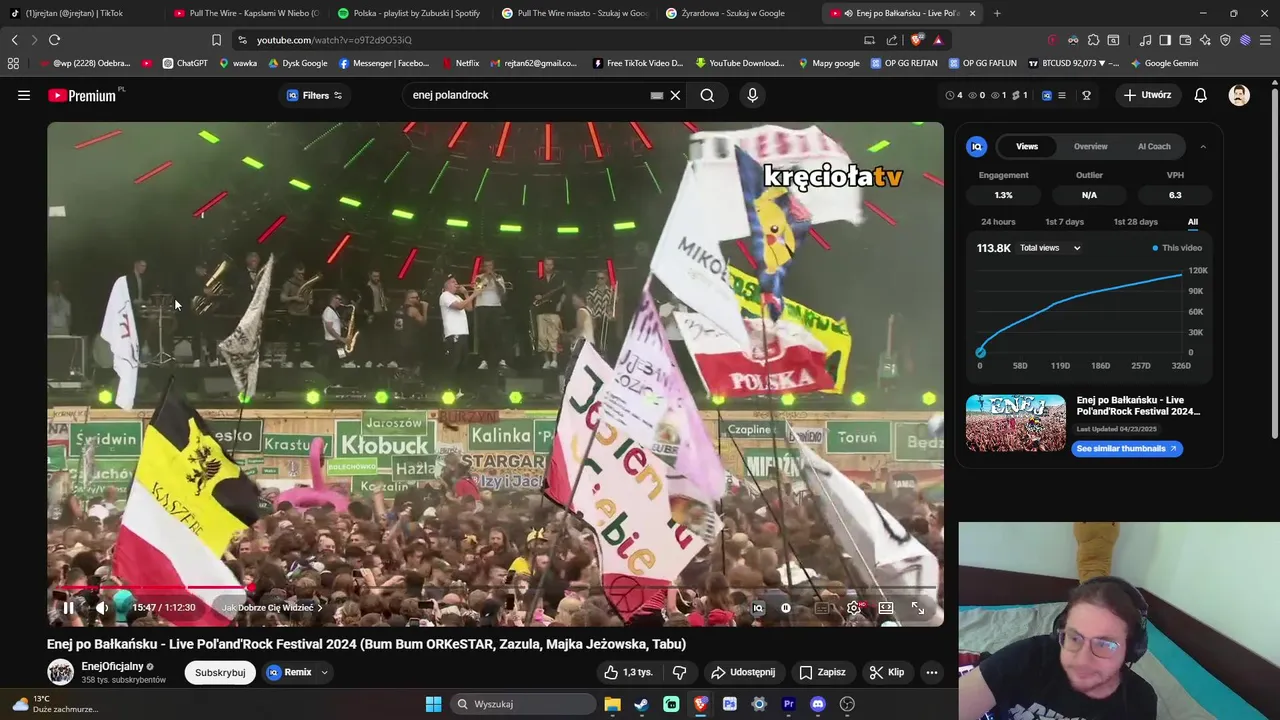Image resolution: width=1280 pixels, height=720 pixels.
Task: Click the blue start marker on the views chart
Action: click(980, 352)
